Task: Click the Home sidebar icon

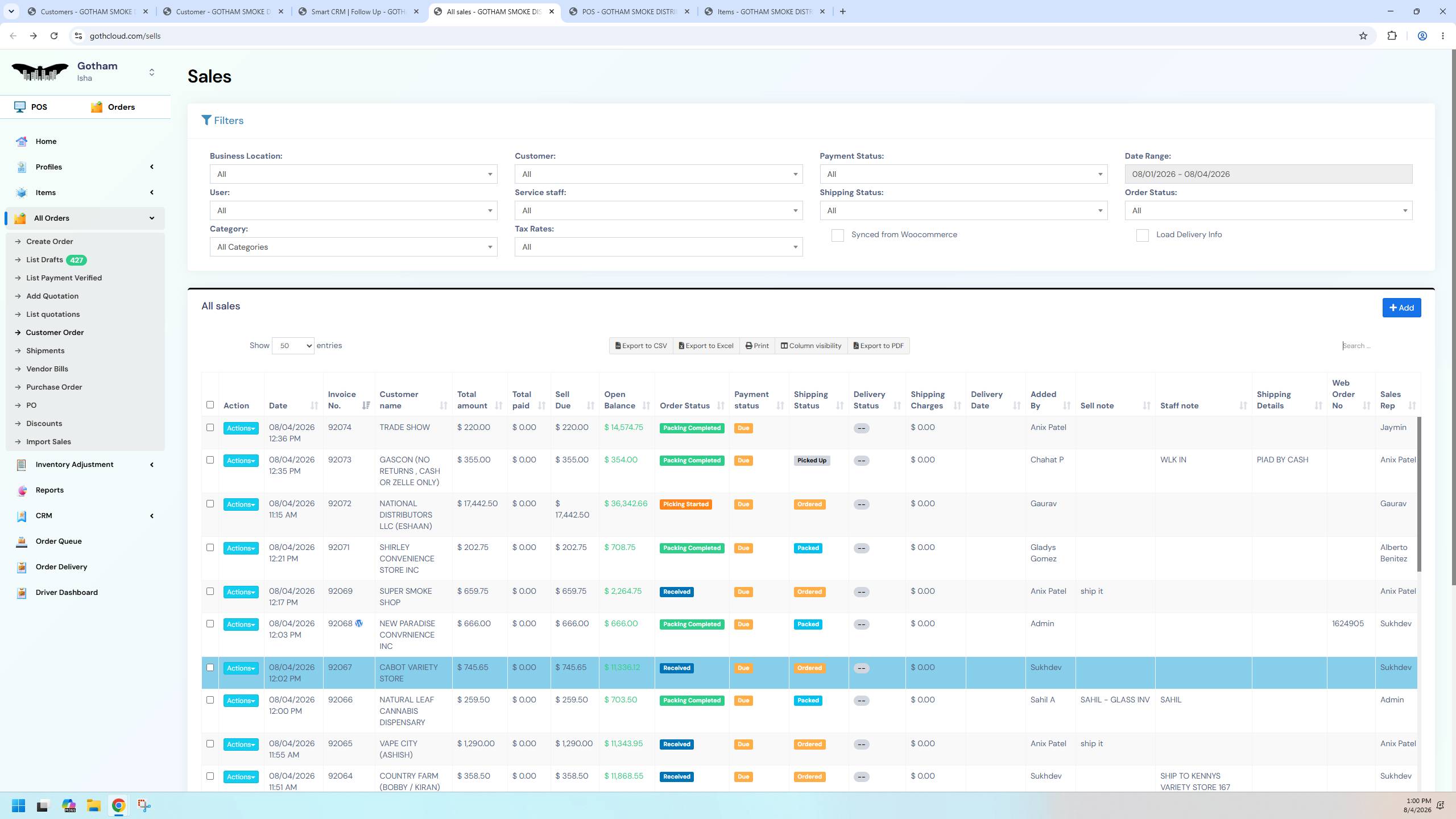Action: click(x=22, y=141)
